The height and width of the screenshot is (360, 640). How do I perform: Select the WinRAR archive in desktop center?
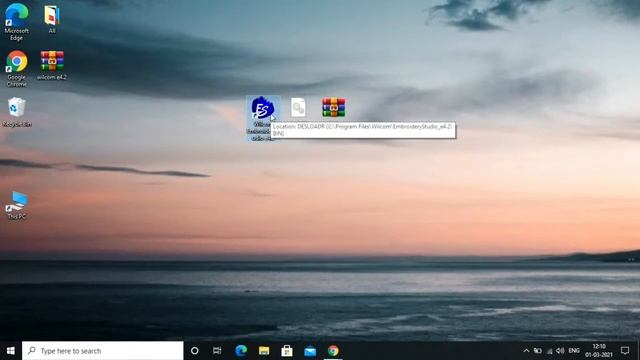[333, 107]
